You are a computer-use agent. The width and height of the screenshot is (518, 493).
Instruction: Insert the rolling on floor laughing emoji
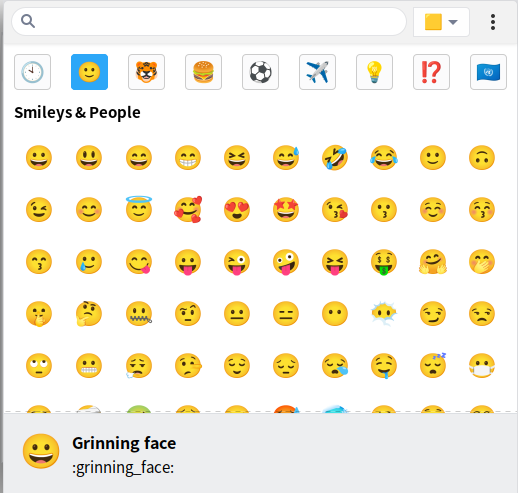click(335, 157)
